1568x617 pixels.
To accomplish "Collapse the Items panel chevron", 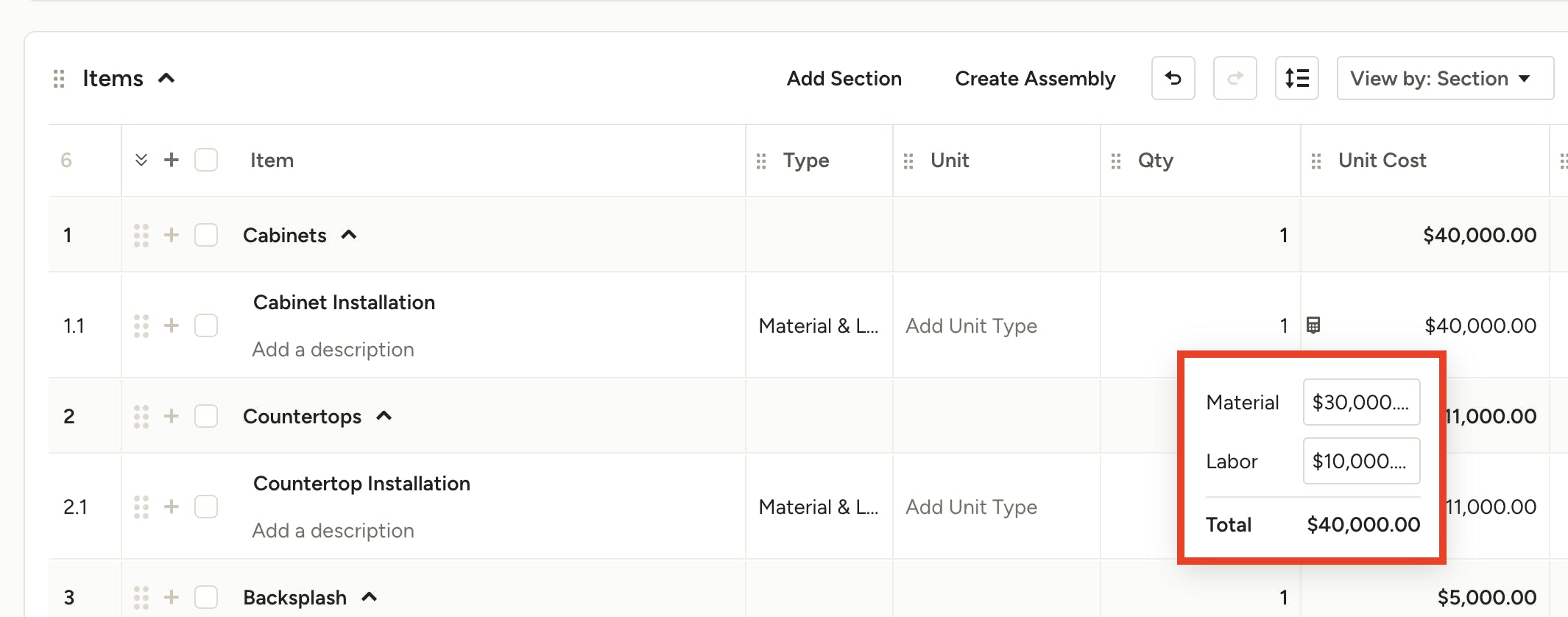I will (x=167, y=78).
